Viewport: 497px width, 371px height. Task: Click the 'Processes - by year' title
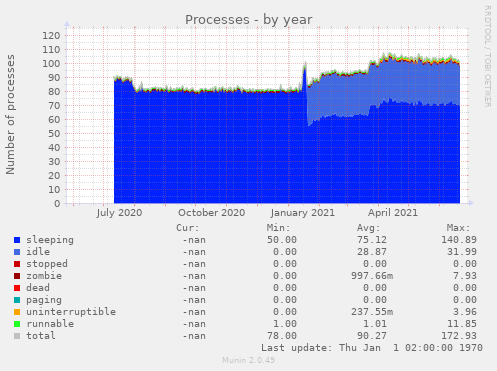pyautogui.click(x=249, y=20)
